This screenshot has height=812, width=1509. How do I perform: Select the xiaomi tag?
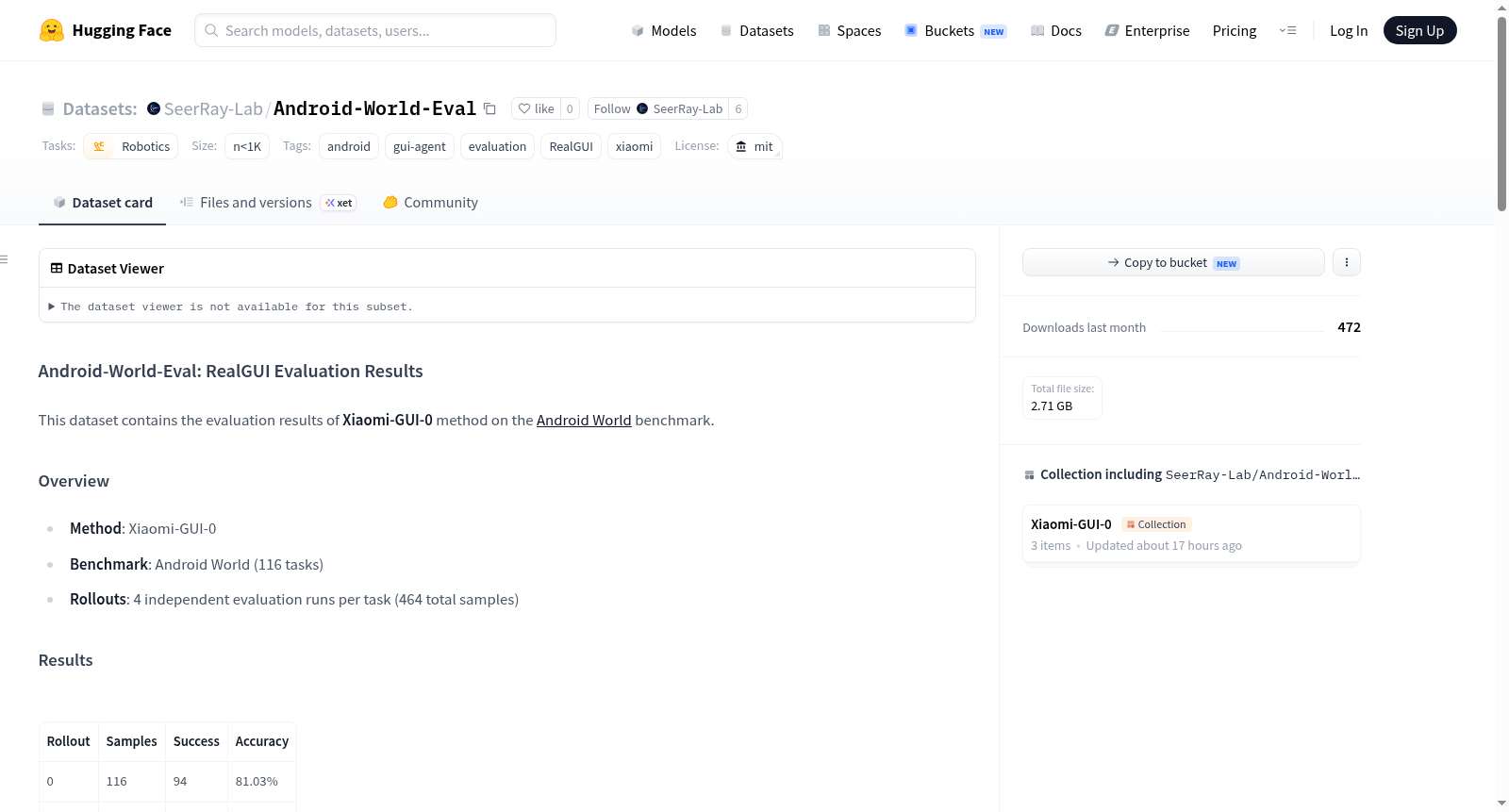(634, 146)
